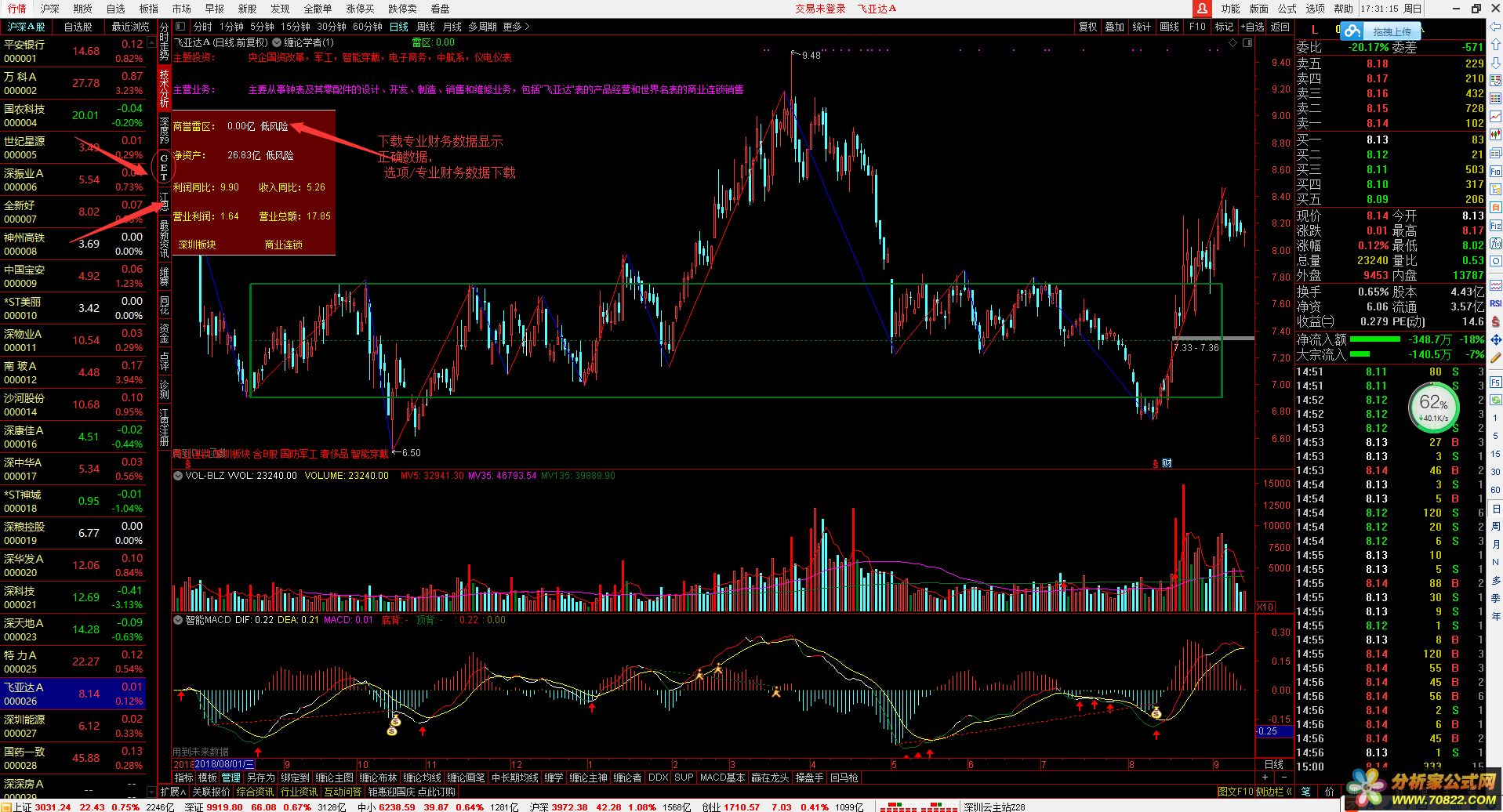The width and height of the screenshot is (1503, 812).
Task: Open the 期货 top navigation item
Action: [82, 9]
